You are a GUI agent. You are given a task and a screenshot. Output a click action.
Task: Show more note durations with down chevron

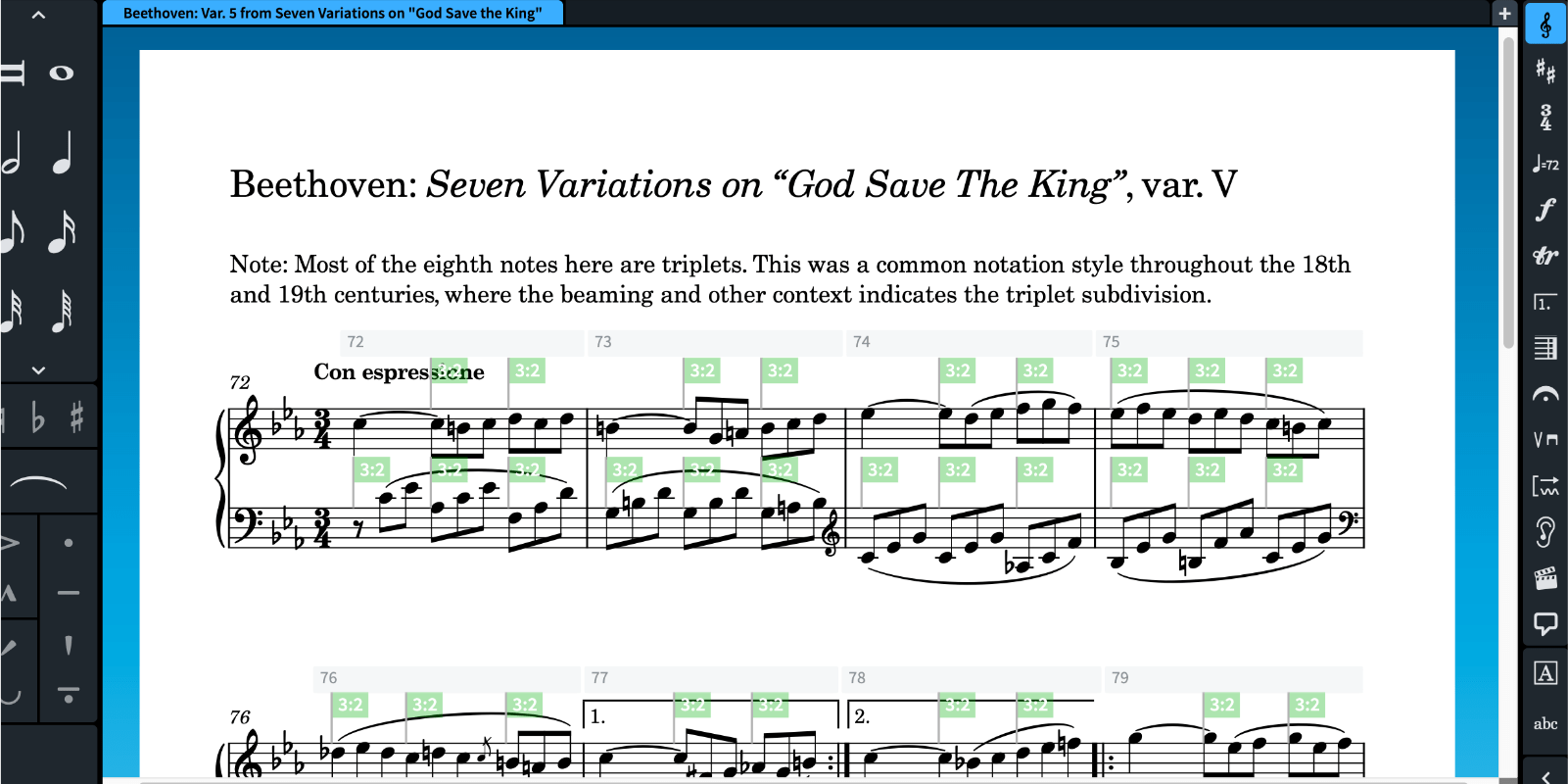(x=38, y=370)
